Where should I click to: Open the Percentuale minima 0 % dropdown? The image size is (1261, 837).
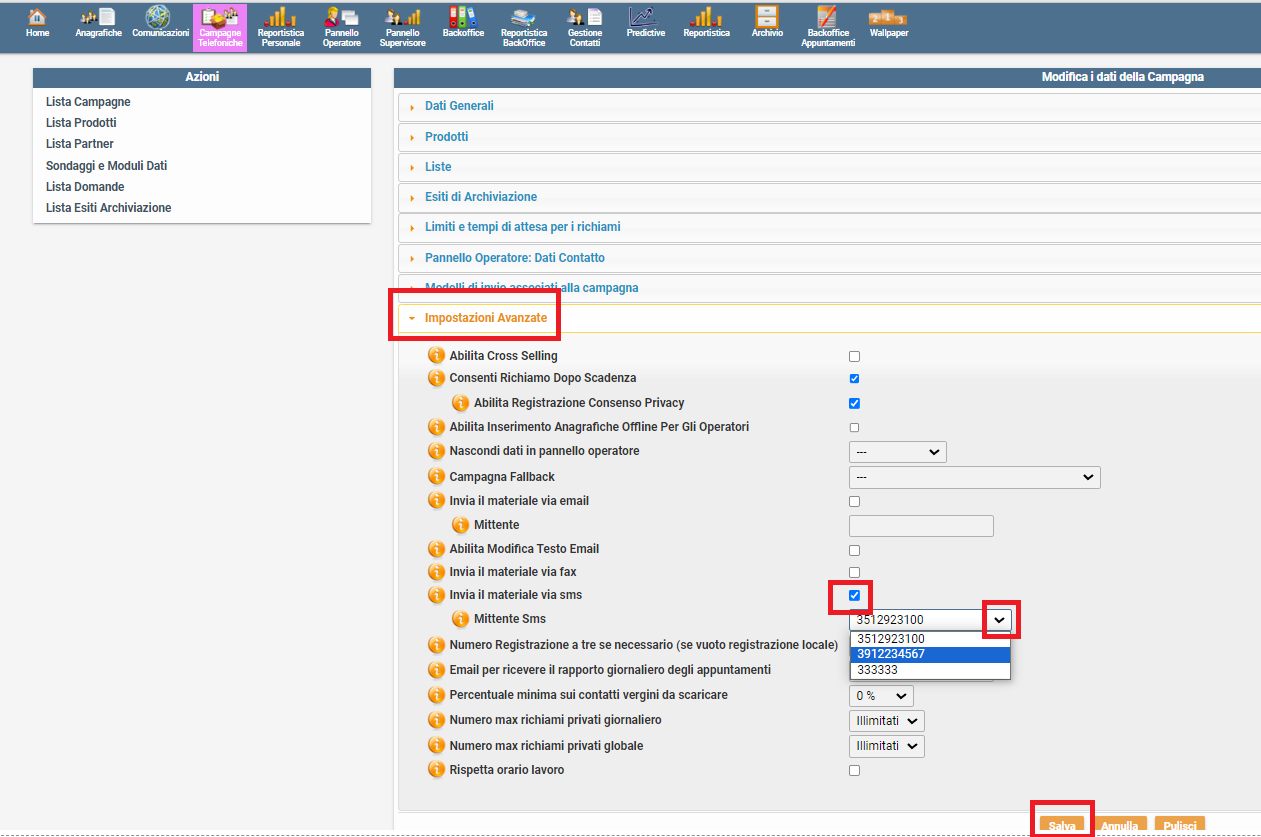881,696
